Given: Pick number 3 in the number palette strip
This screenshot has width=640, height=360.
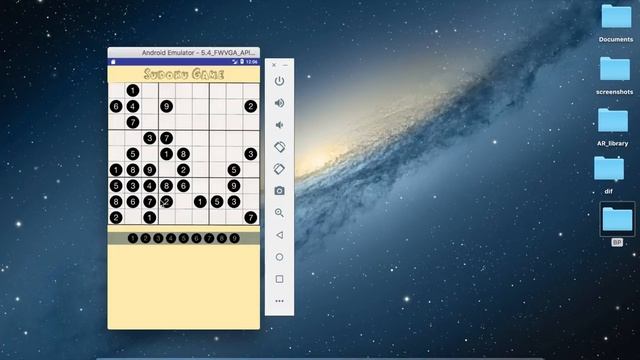Looking at the screenshot, I should [158, 238].
